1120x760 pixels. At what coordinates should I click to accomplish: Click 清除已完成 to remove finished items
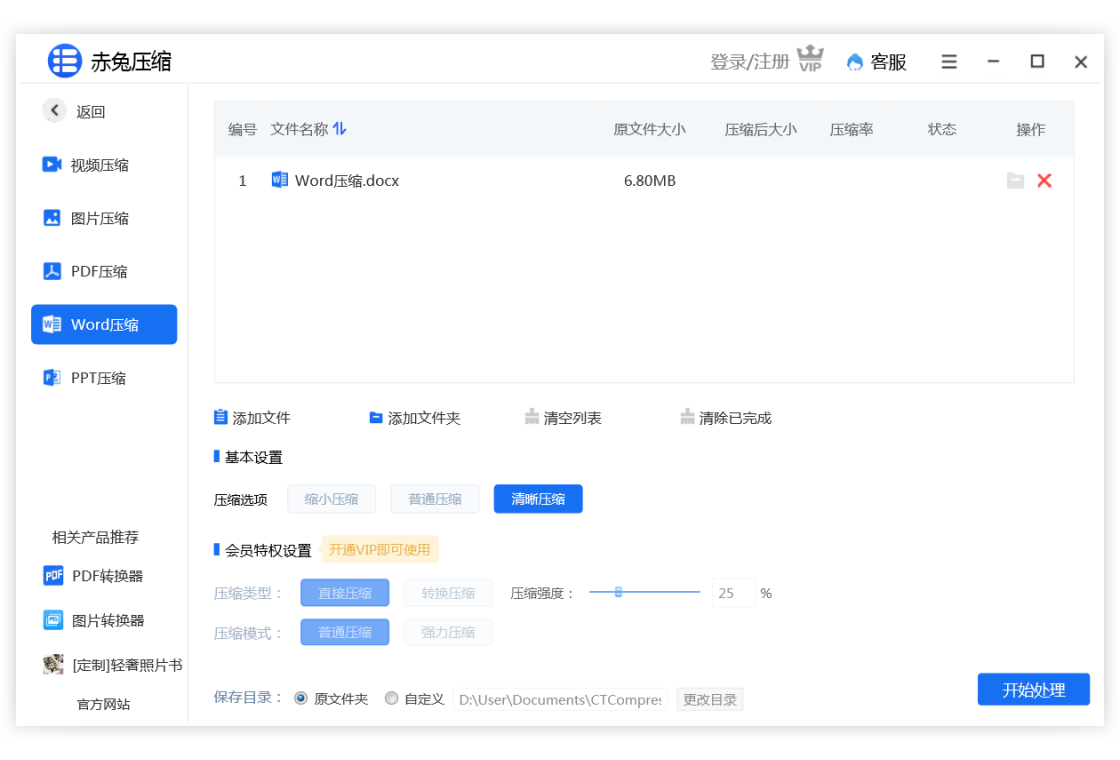pyautogui.click(x=725, y=418)
